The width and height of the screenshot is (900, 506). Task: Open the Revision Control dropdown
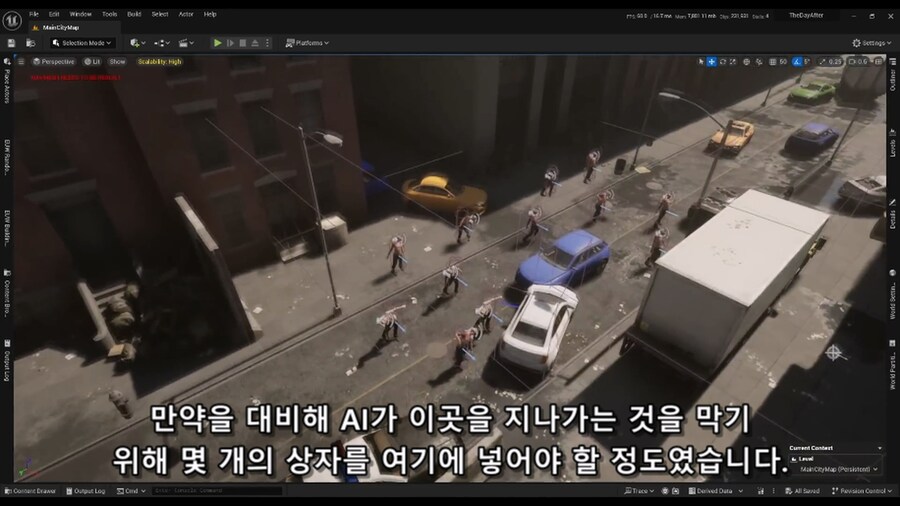click(862, 491)
